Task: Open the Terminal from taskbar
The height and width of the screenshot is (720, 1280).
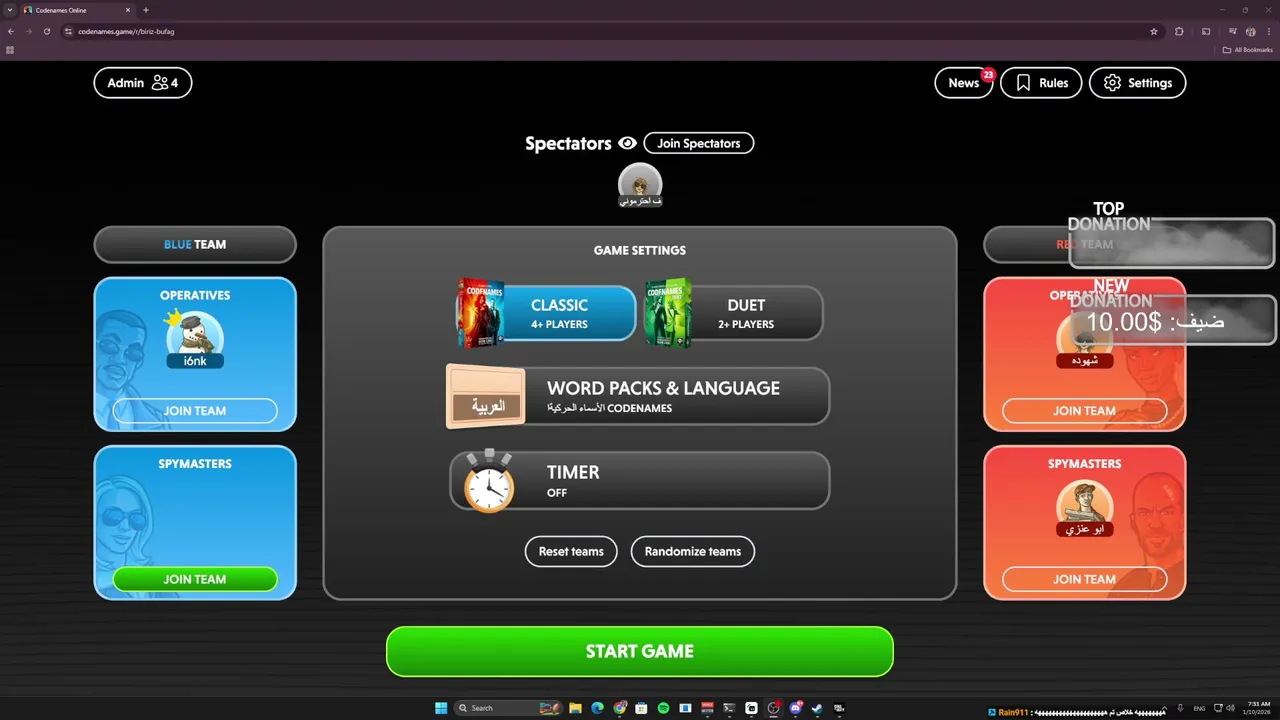Action: pos(729,708)
